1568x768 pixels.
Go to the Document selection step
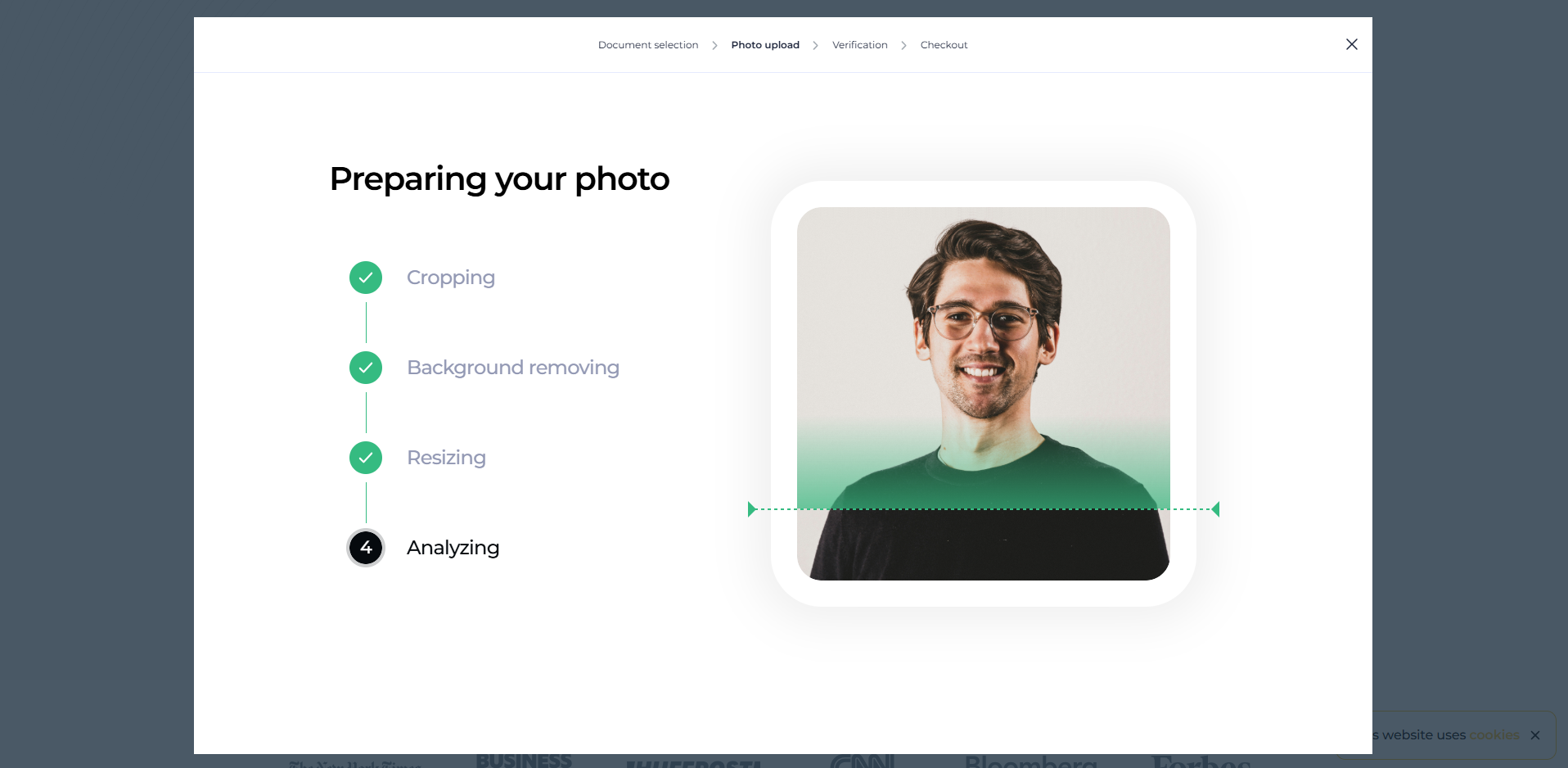(x=647, y=45)
